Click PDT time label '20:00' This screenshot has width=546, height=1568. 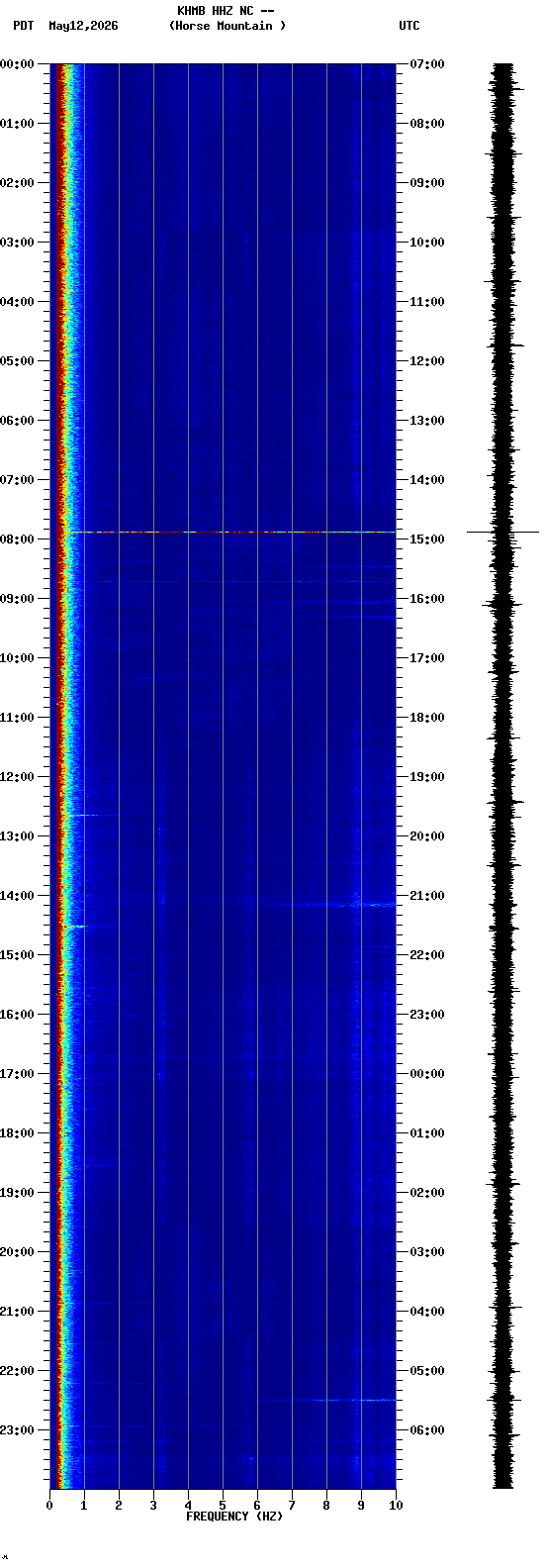click(17, 1252)
